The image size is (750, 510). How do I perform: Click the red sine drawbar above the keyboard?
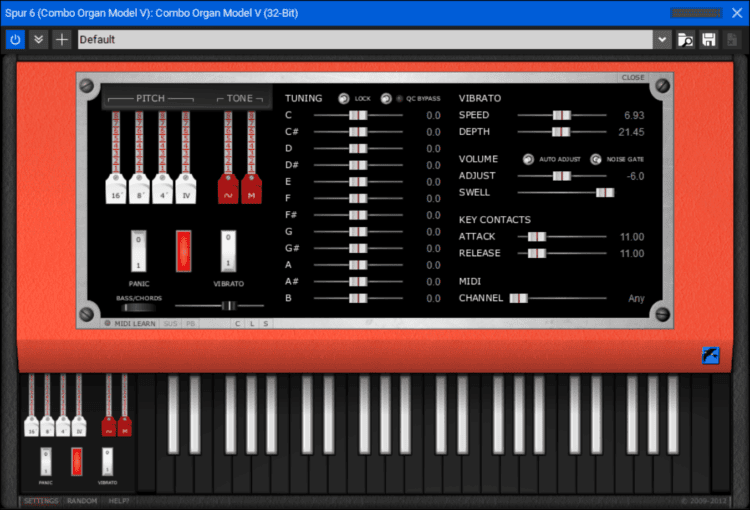(109, 425)
